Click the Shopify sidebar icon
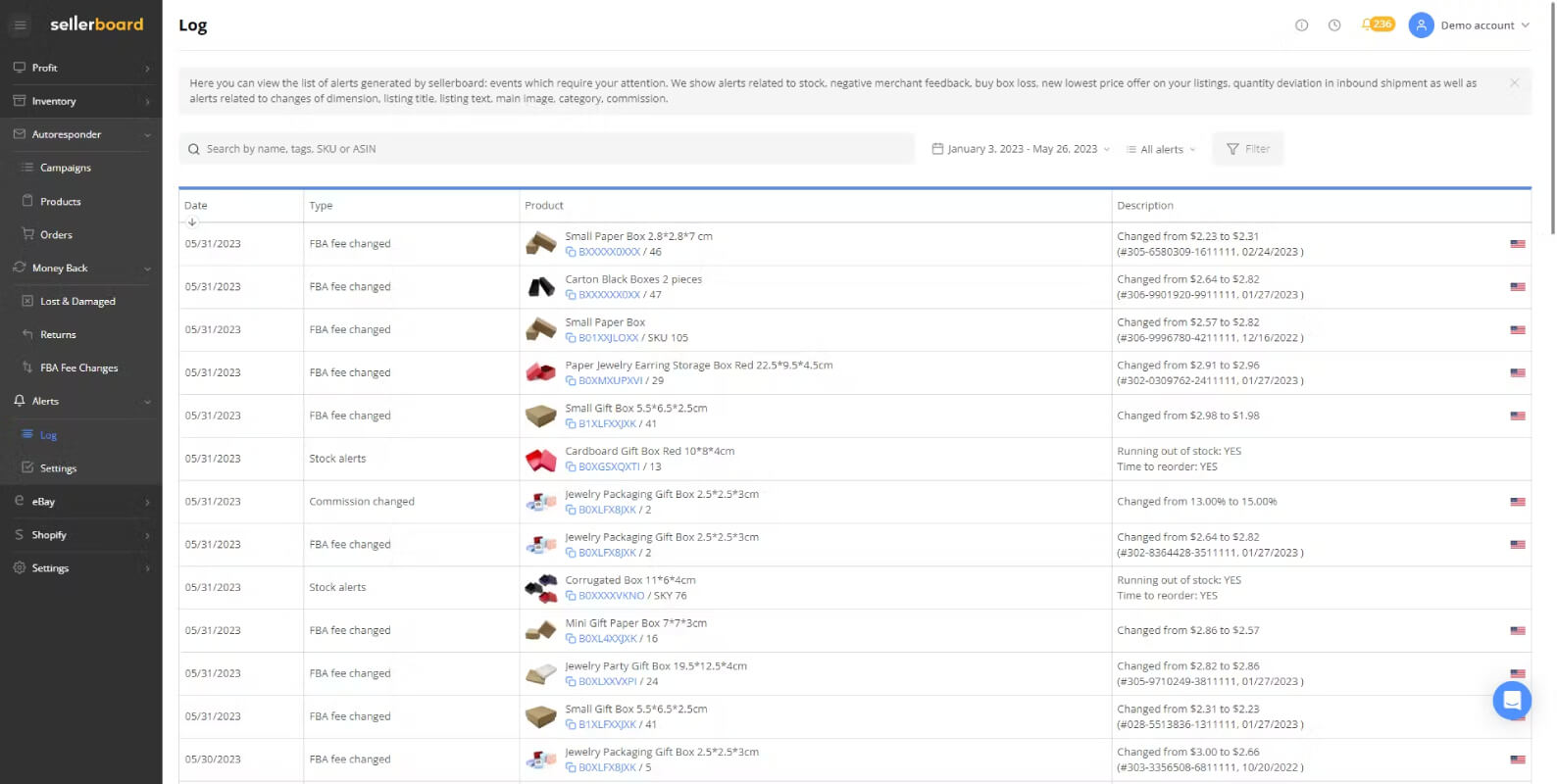This screenshot has height=784, width=1557. tap(20, 534)
